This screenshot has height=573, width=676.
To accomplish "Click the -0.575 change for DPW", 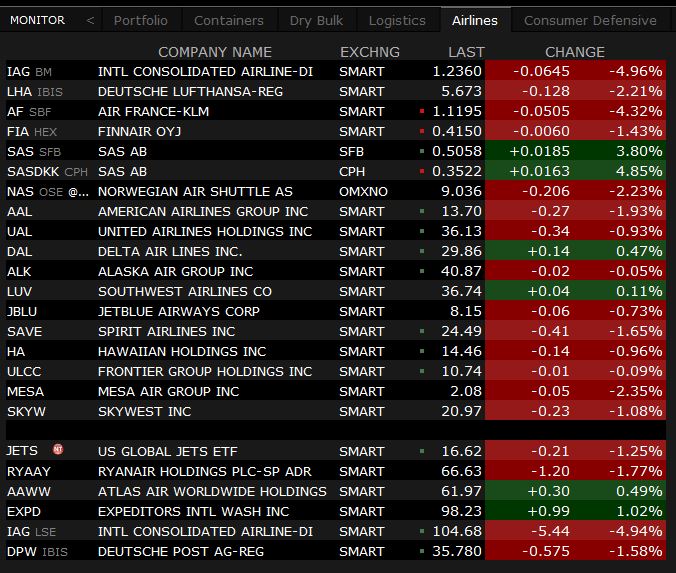I will (546, 551).
